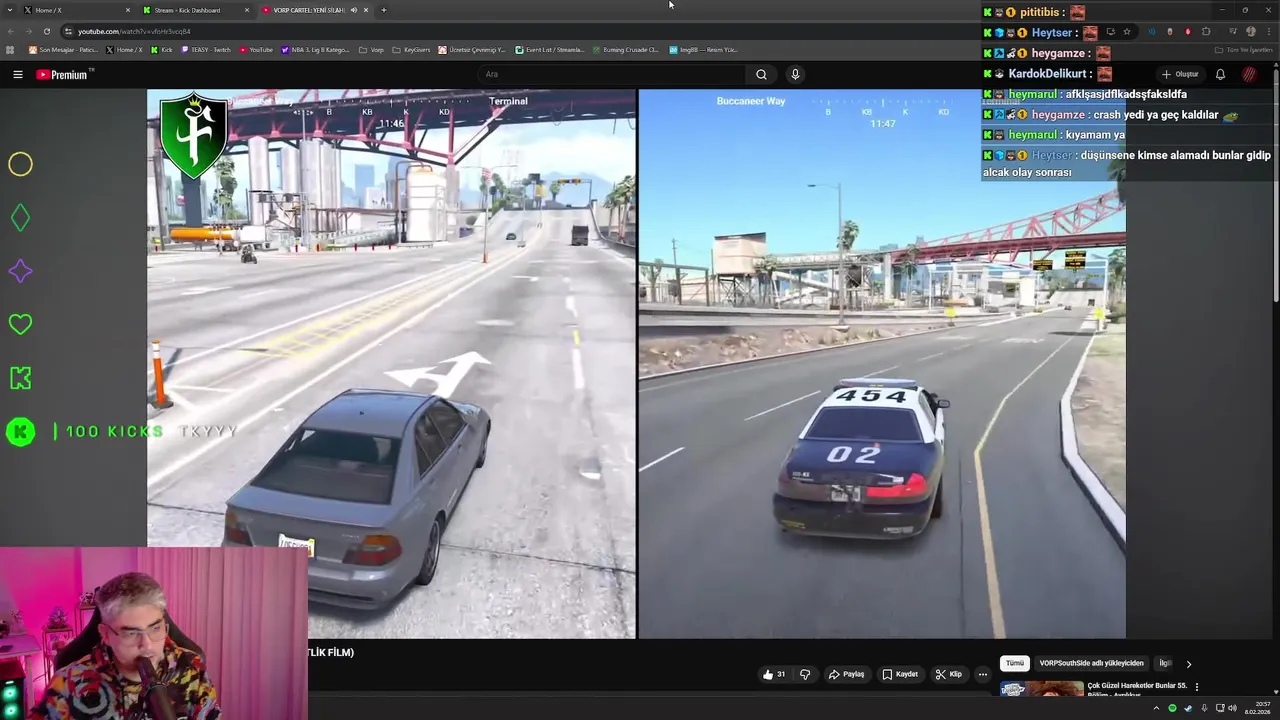Show hidden system tray icons chevron
1280x720 pixels.
pos(1157,708)
